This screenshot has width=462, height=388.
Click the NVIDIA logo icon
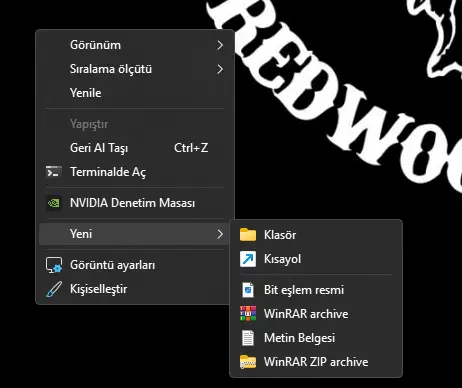54,203
